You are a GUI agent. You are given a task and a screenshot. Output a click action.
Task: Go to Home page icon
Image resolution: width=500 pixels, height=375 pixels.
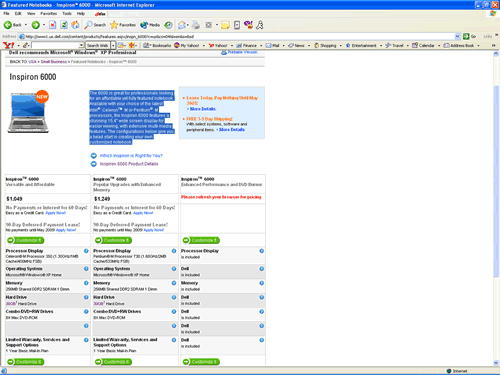pos(76,25)
